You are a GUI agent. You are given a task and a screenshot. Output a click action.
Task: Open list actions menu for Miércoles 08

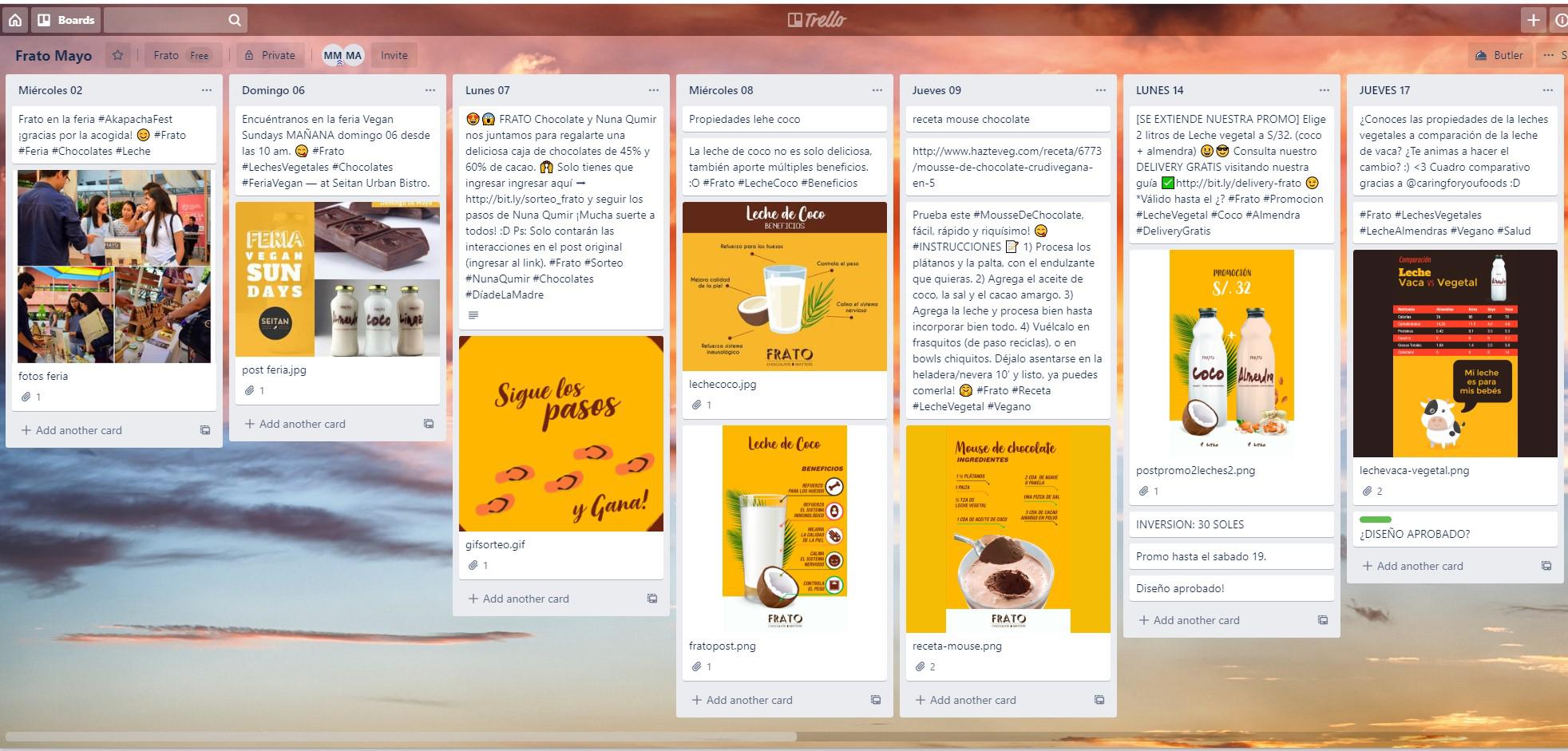coord(877,90)
